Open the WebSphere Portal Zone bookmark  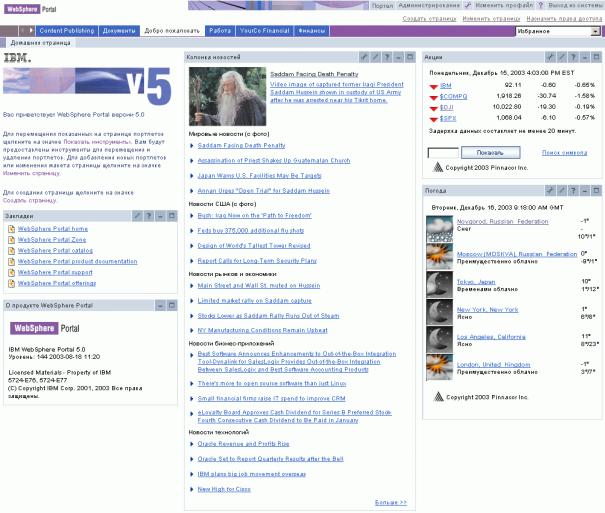click(x=52, y=240)
